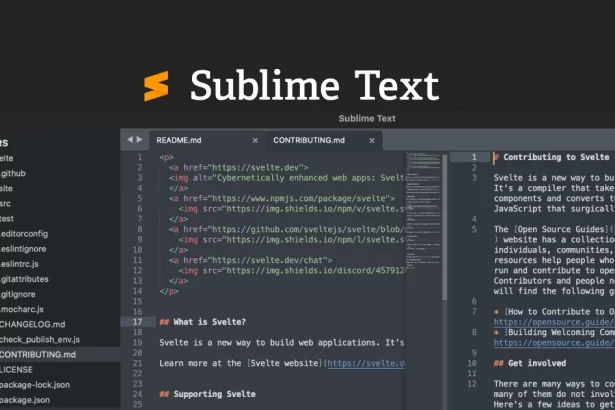
Task: Click the 'Supporting Svelte' heading text
Action: pos(215,394)
